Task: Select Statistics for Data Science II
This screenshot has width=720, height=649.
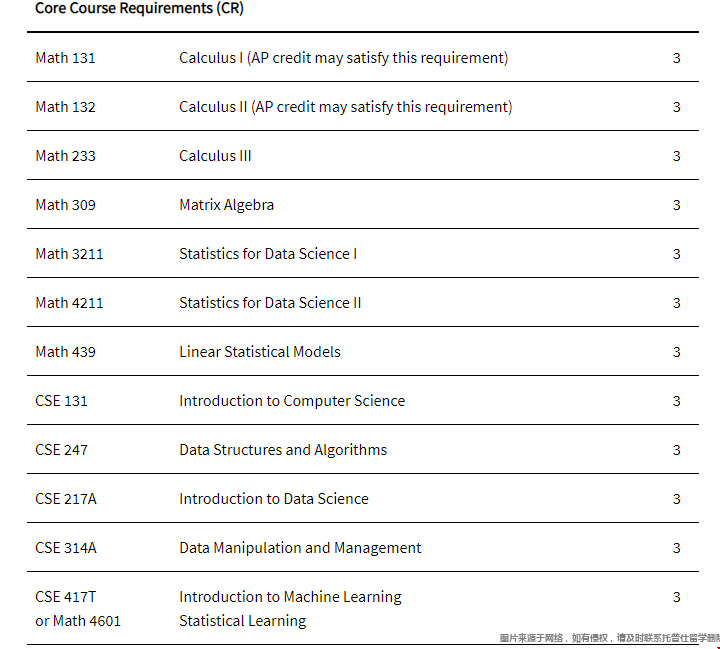Action: (270, 303)
